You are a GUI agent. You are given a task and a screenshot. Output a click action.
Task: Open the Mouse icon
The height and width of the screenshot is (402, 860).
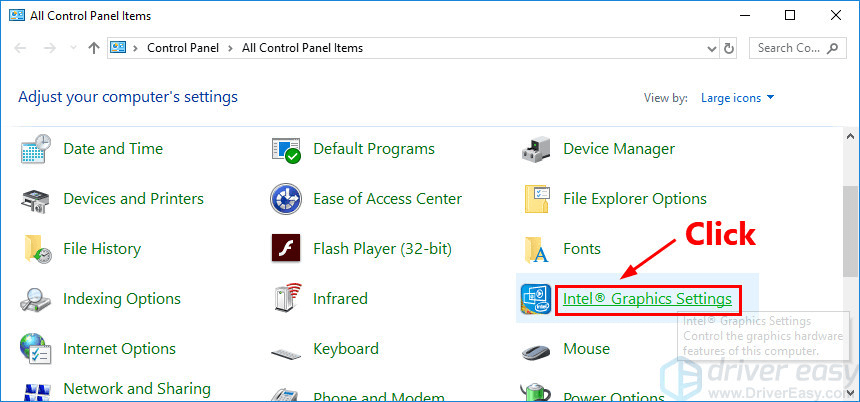[x=536, y=349]
